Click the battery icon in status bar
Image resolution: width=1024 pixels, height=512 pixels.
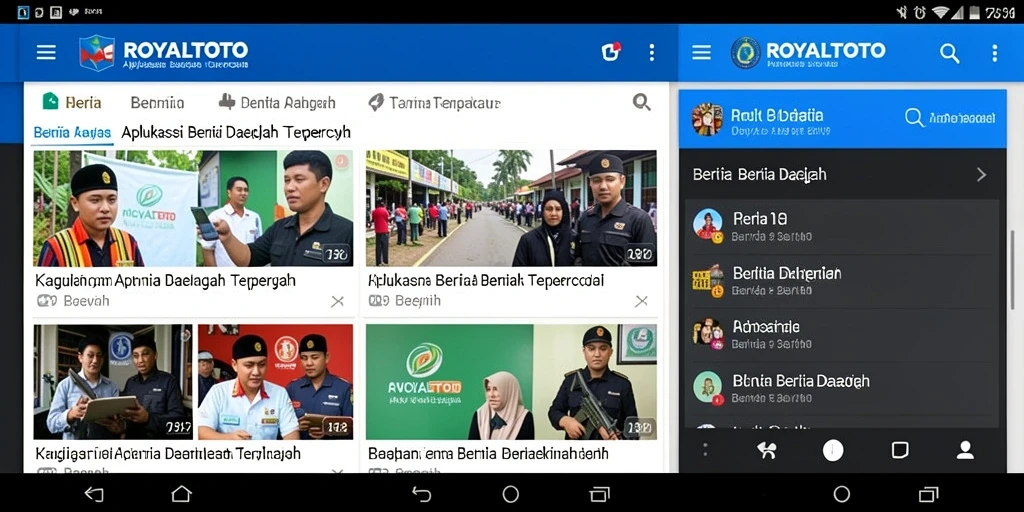[972, 12]
